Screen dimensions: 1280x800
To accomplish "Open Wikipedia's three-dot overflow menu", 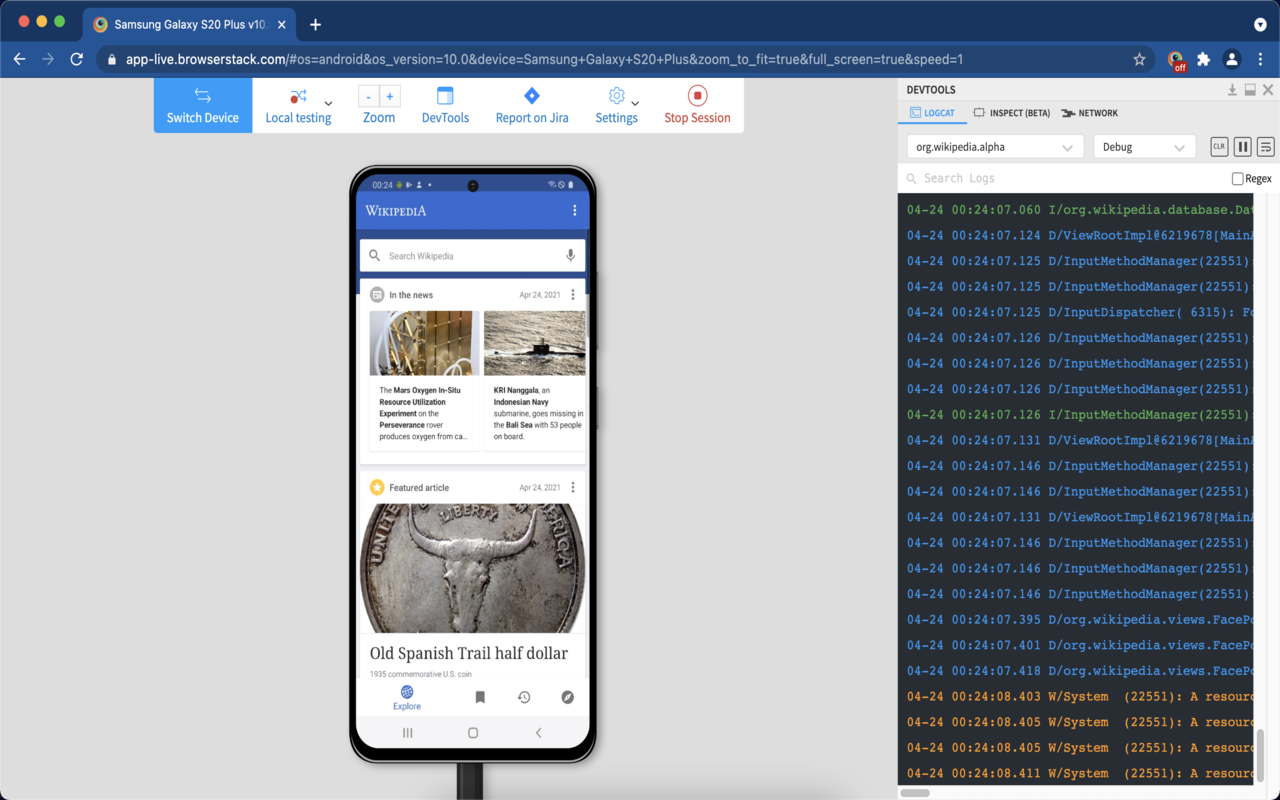I will (575, 211).
